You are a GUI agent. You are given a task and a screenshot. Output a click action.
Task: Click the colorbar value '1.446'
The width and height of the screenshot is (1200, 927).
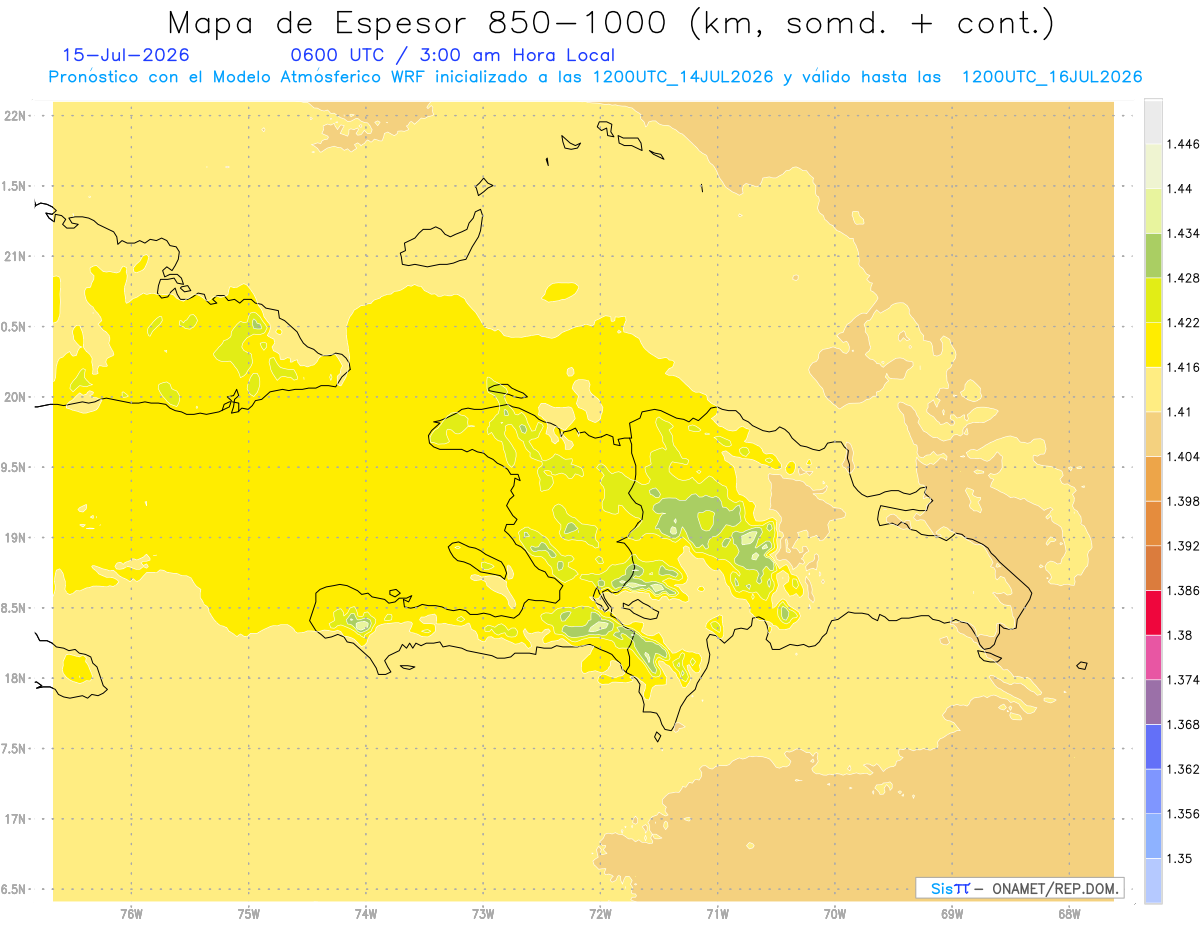pyautogui.click(x=1183, y=144)
